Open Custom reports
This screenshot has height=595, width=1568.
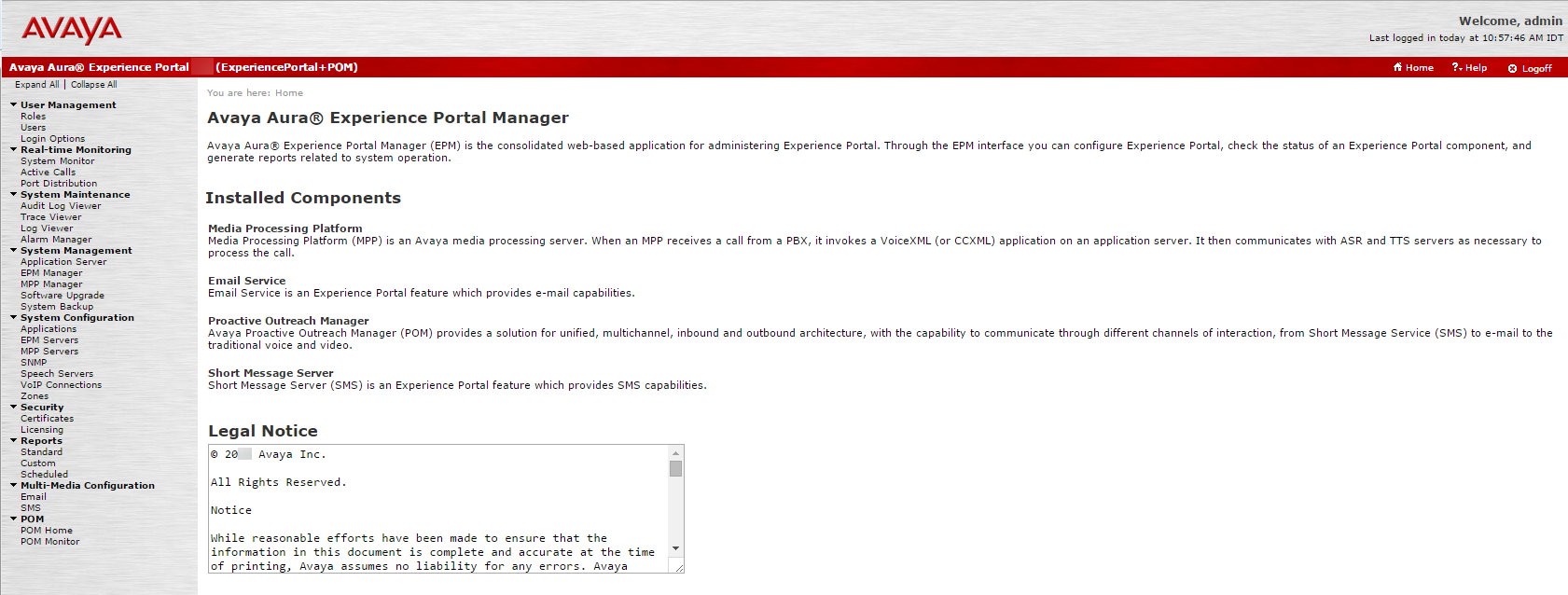click(38, 464)
